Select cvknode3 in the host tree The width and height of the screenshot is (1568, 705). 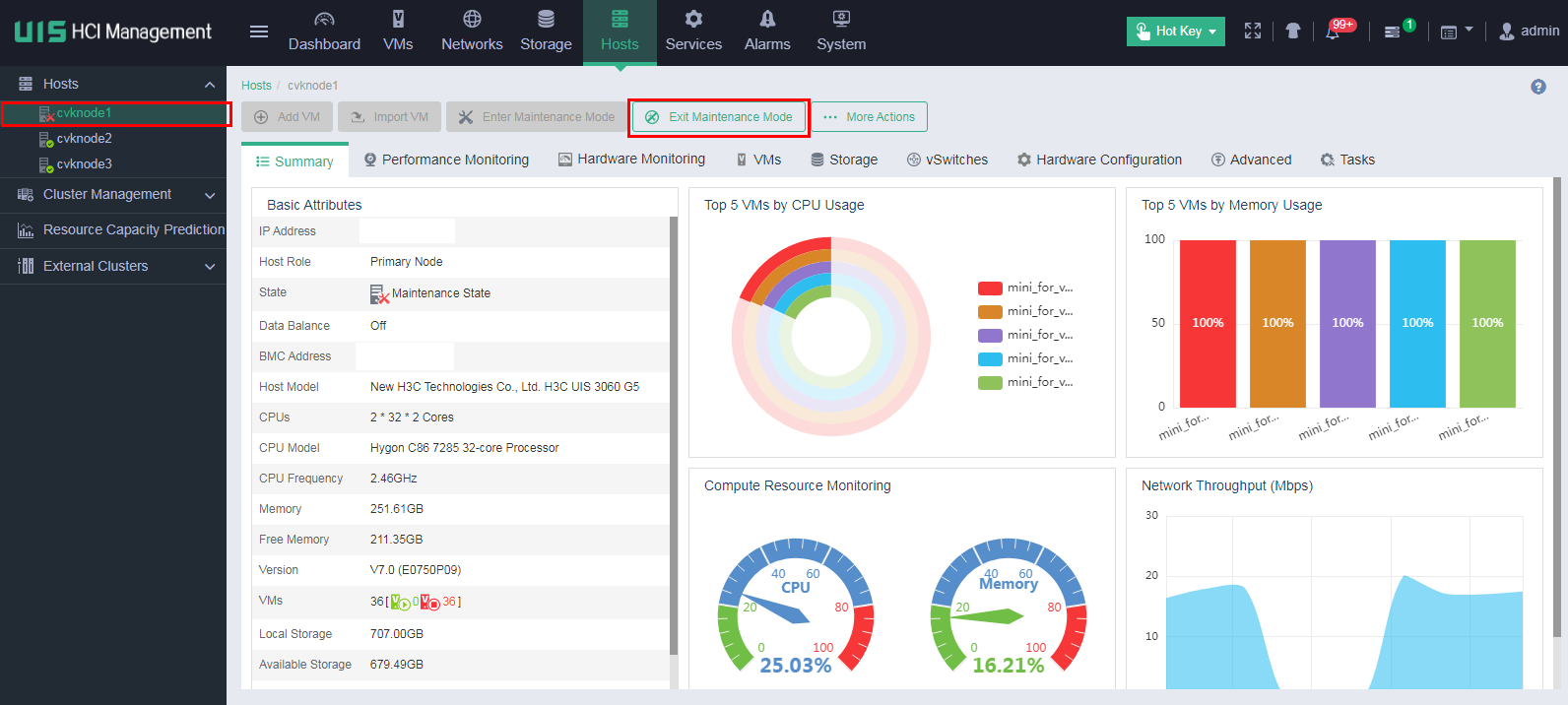coord(84,164)
